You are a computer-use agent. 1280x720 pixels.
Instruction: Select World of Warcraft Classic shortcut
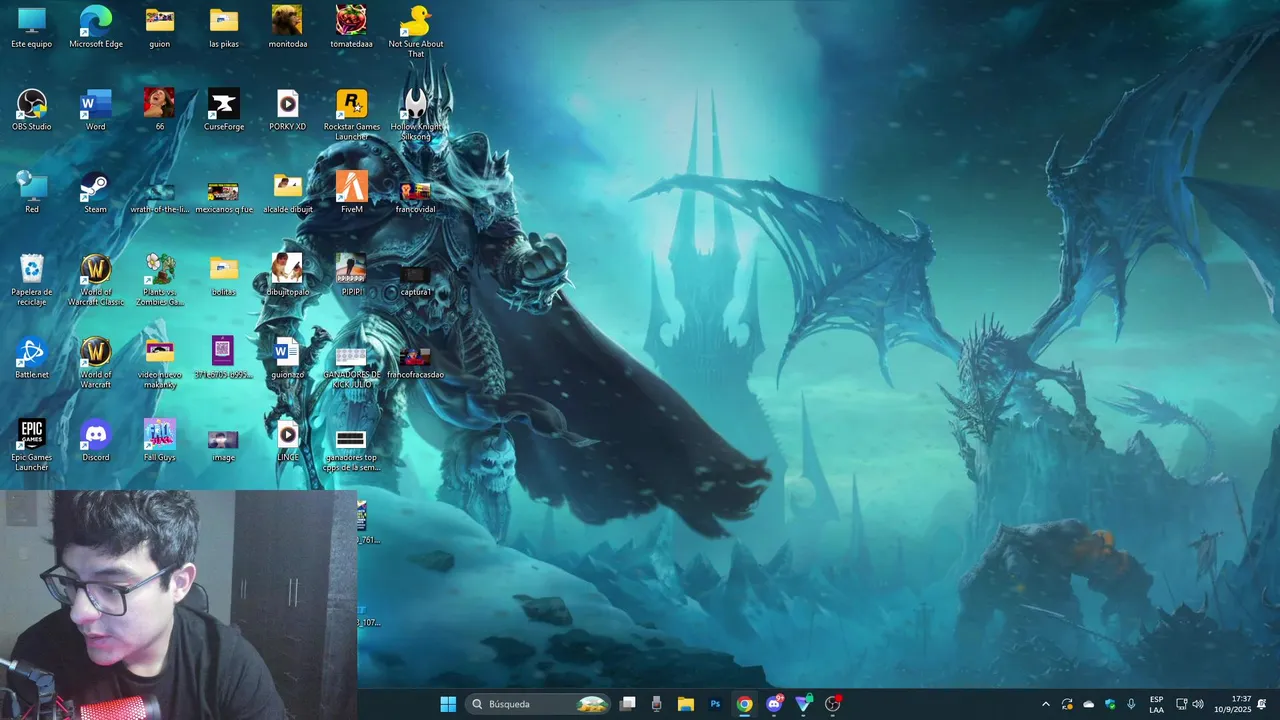coord(96,280)
